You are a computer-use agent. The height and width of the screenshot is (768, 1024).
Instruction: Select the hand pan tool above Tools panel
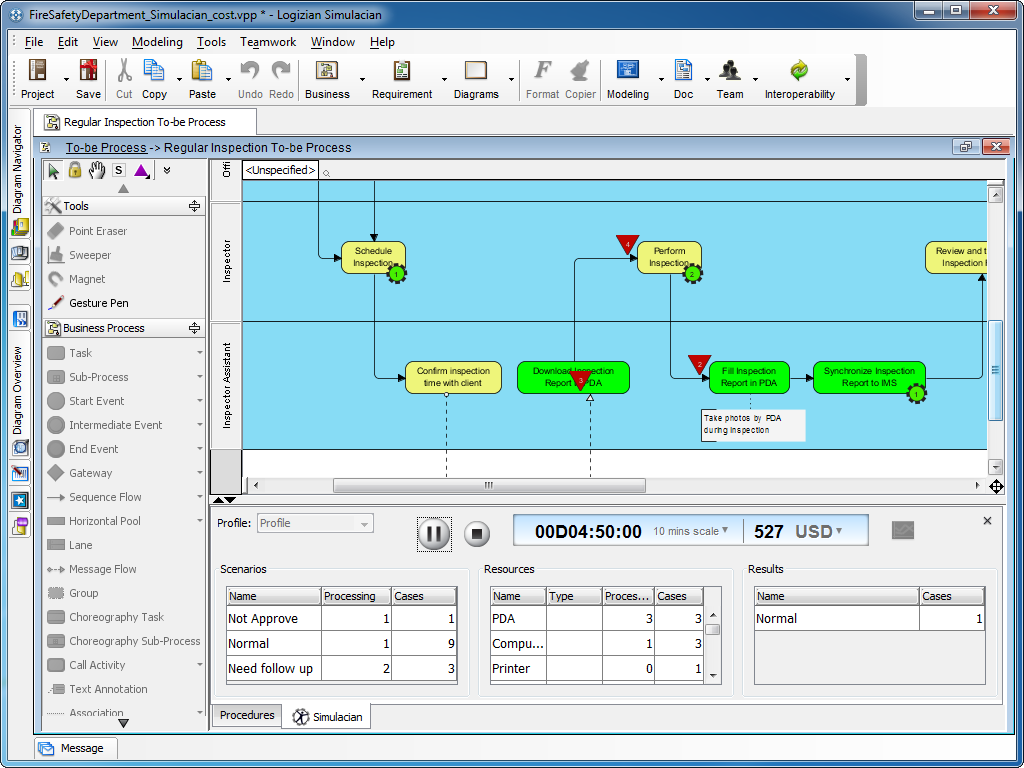click(x=97, y=170)
